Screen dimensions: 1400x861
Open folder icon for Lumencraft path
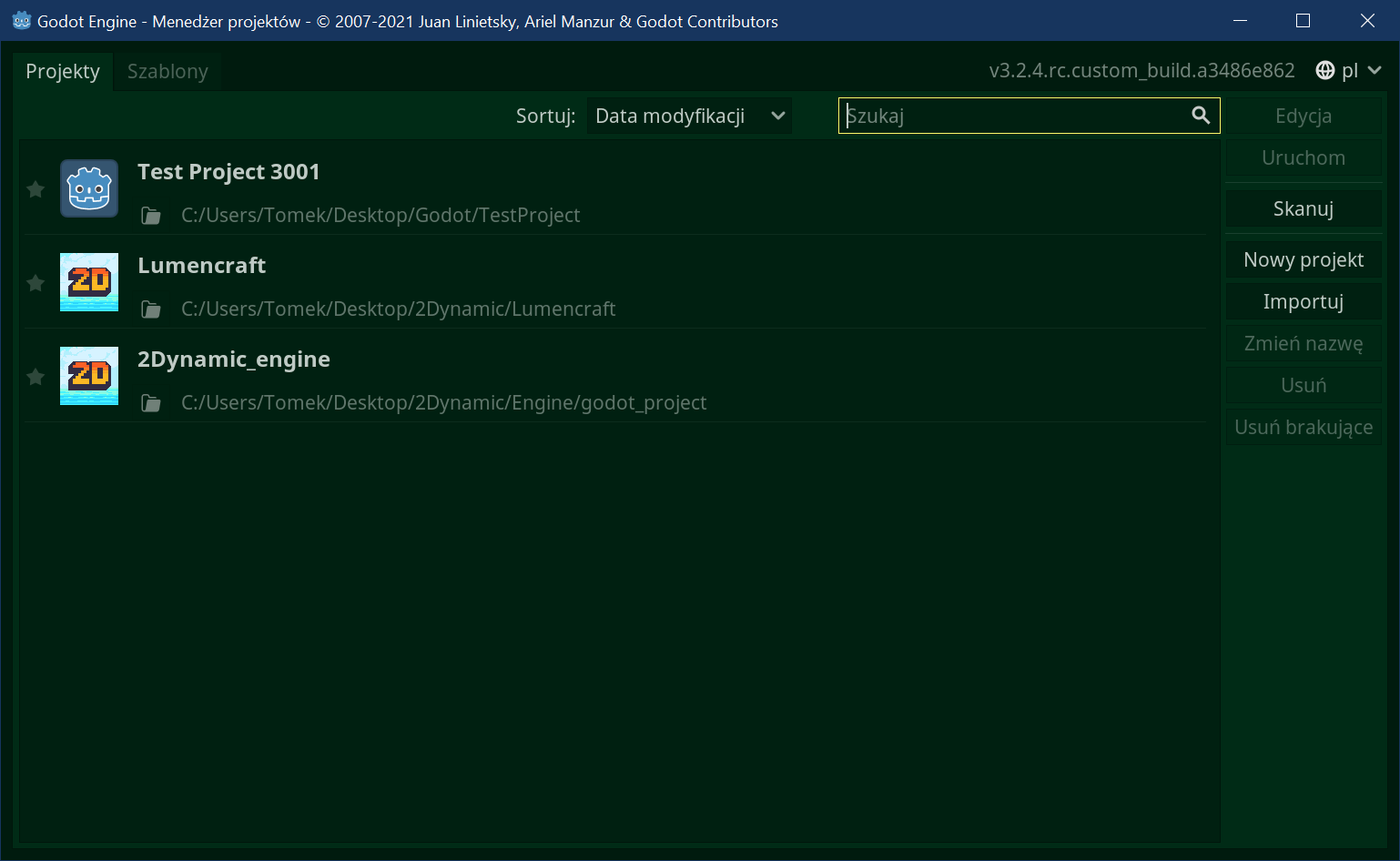151,309
